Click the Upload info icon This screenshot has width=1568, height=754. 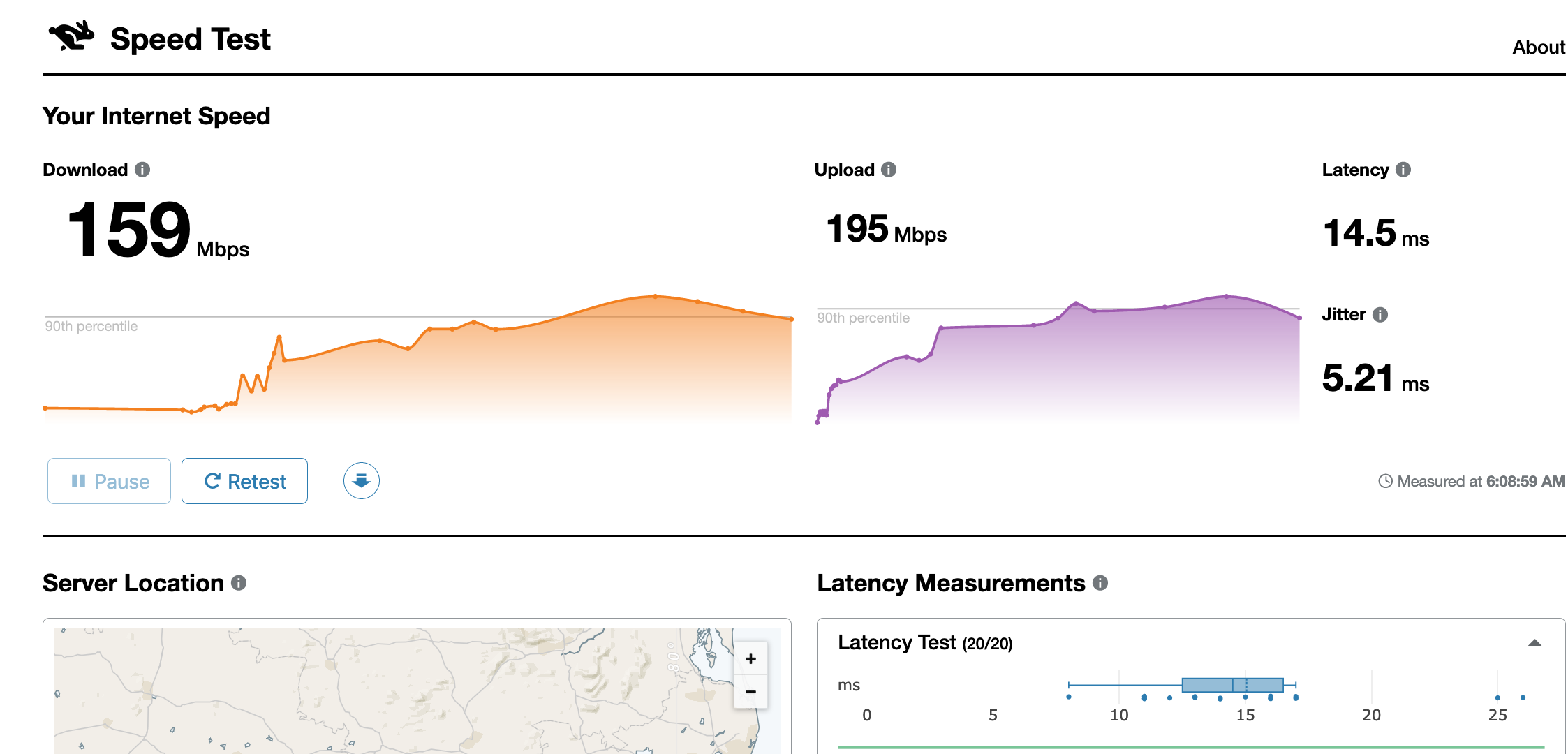click(x=889, y=170)
